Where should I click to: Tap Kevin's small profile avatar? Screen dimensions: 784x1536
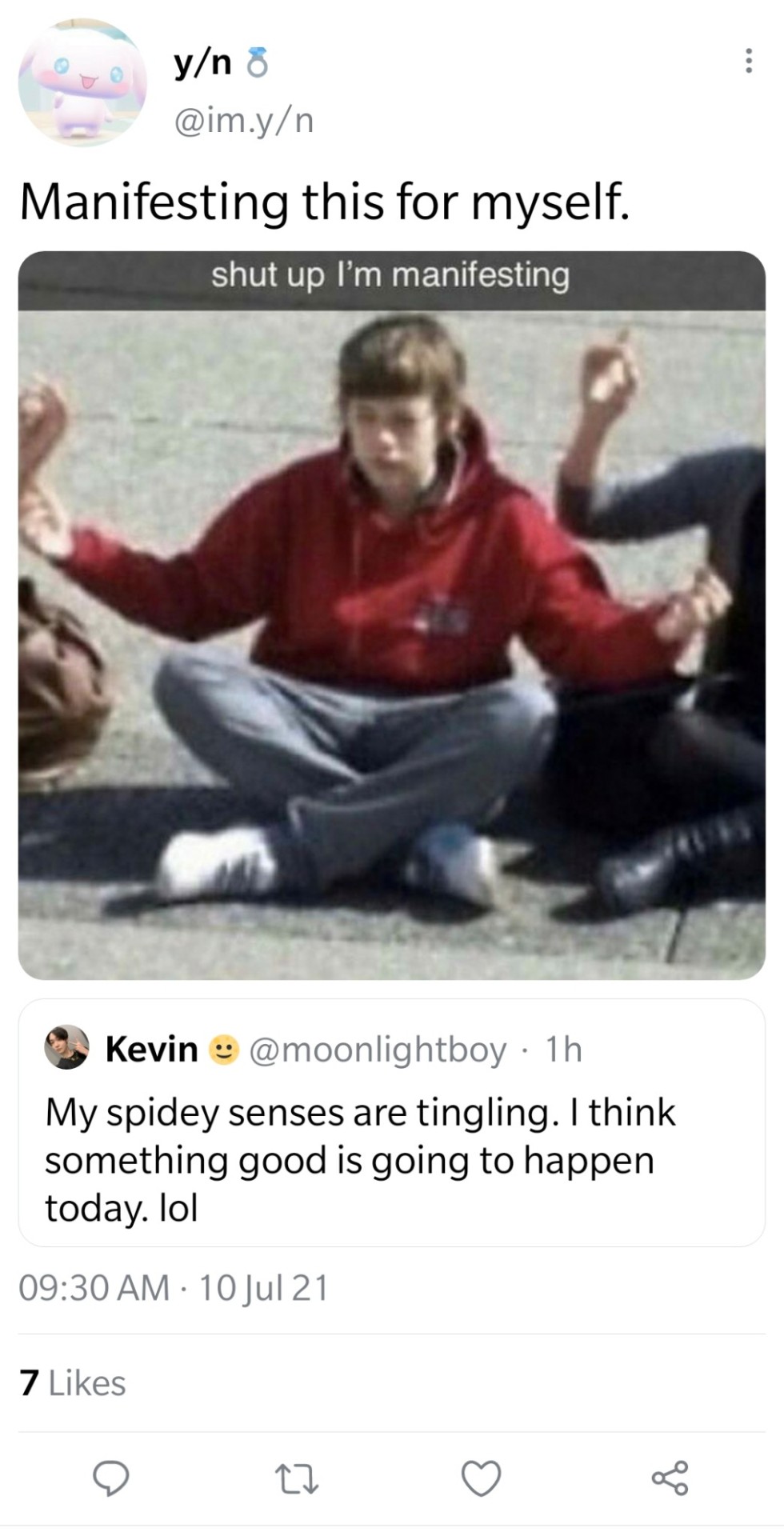[x=66, y=1047]
